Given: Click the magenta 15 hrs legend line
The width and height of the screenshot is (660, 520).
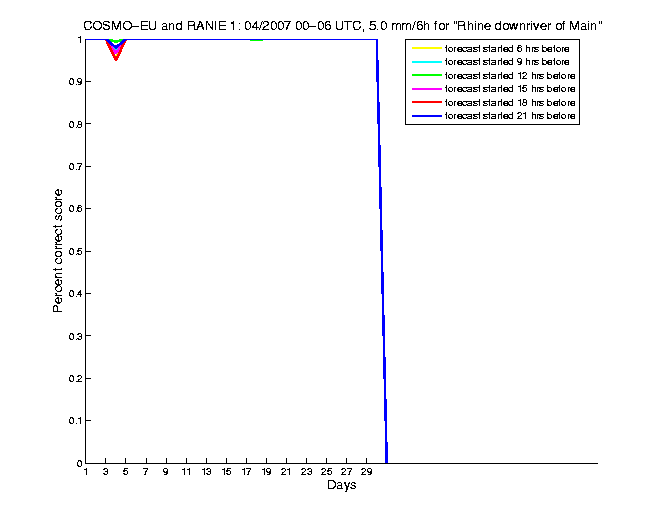Looking at the screenshot, I should (427, 89).
